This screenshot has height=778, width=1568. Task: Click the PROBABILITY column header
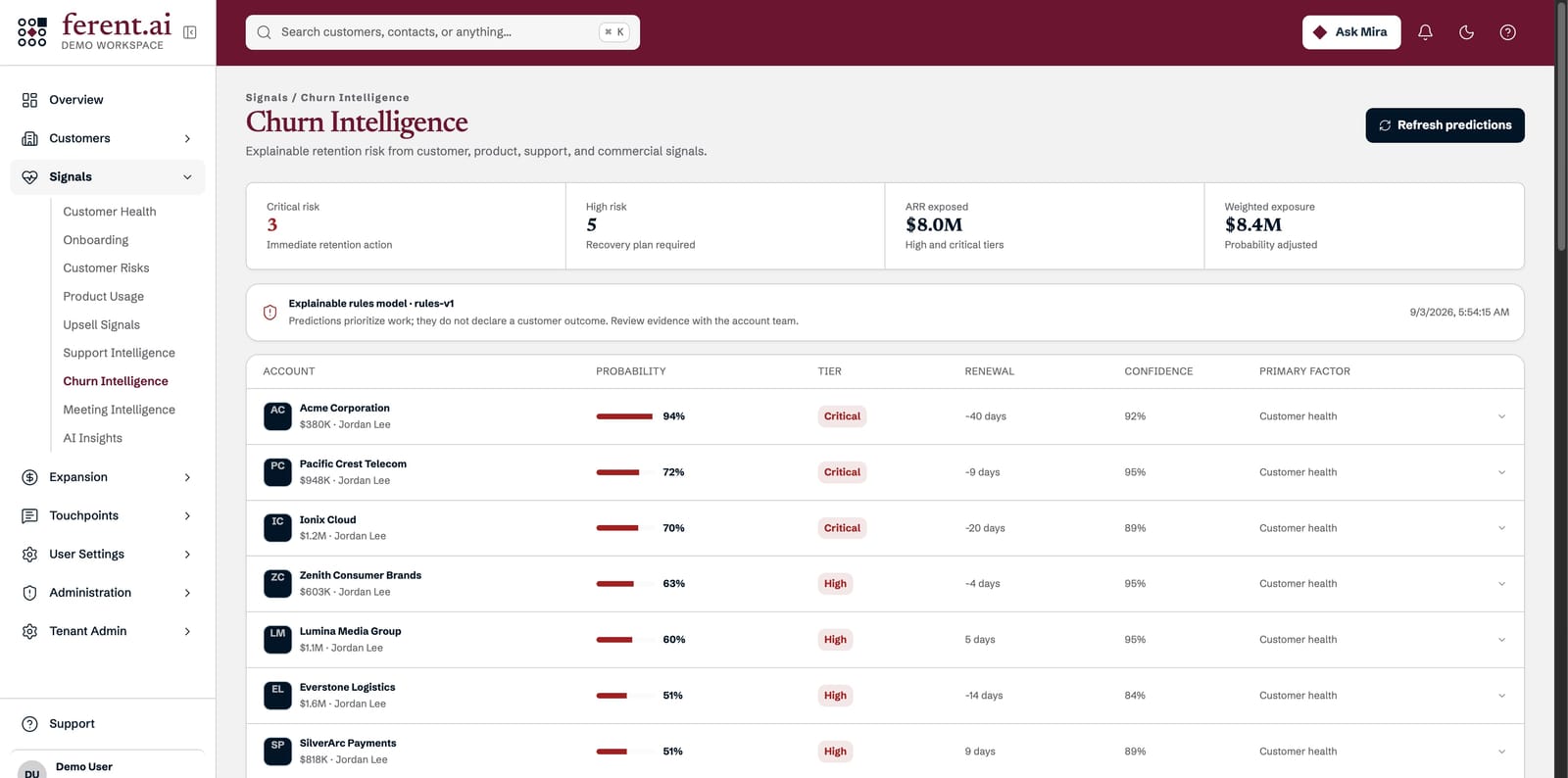pyautogui.click(x=630, y=371)
